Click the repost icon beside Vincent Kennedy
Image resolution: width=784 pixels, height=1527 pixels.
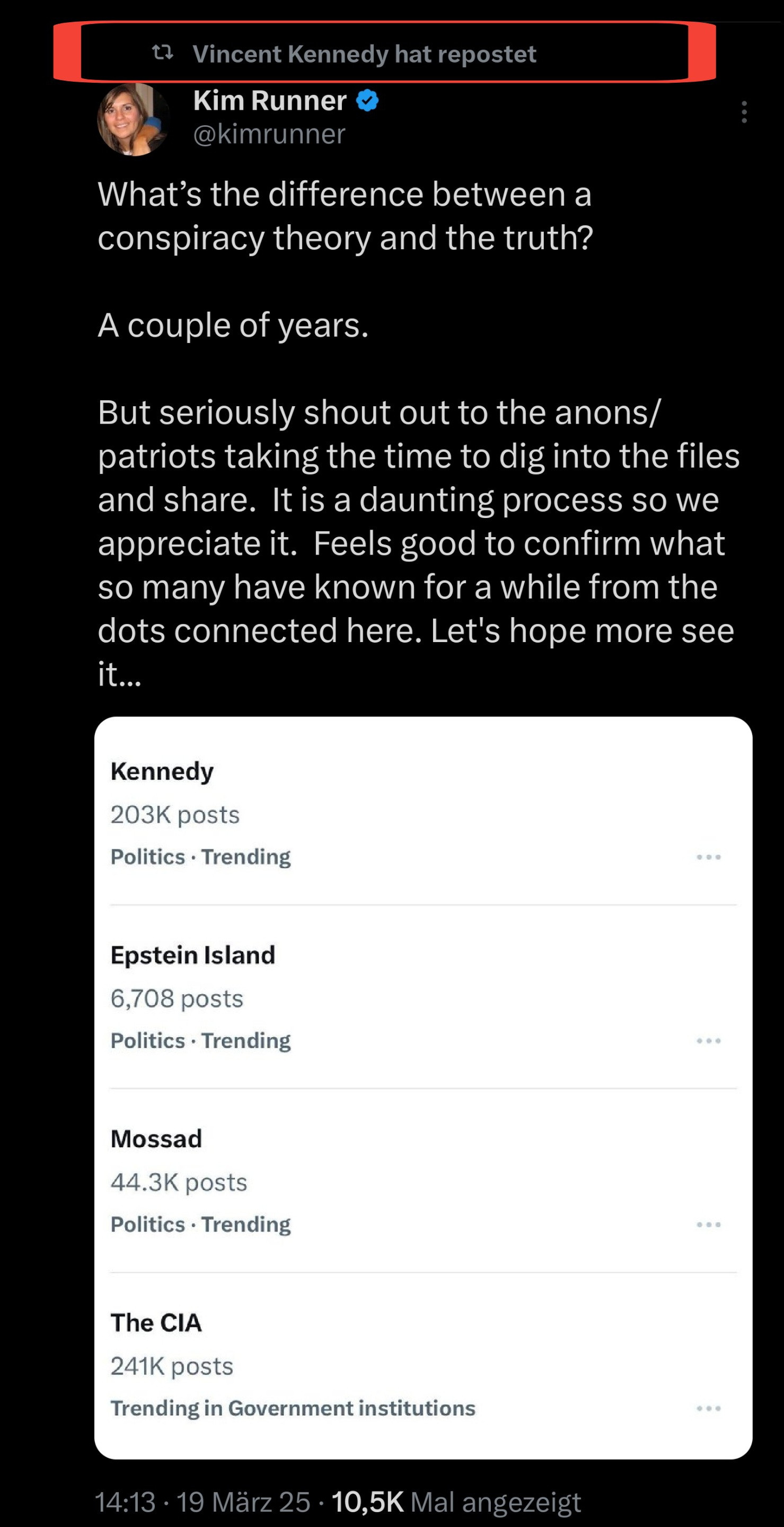point(162,54)
